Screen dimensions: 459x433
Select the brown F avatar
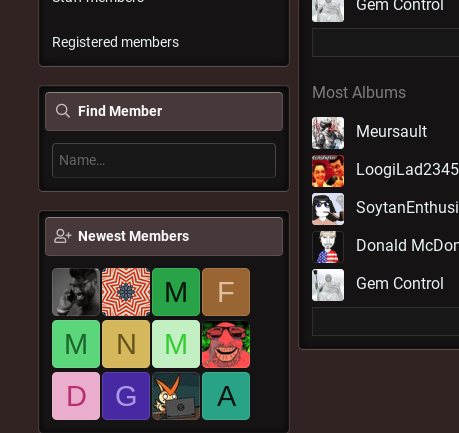(x=226, y=292)
